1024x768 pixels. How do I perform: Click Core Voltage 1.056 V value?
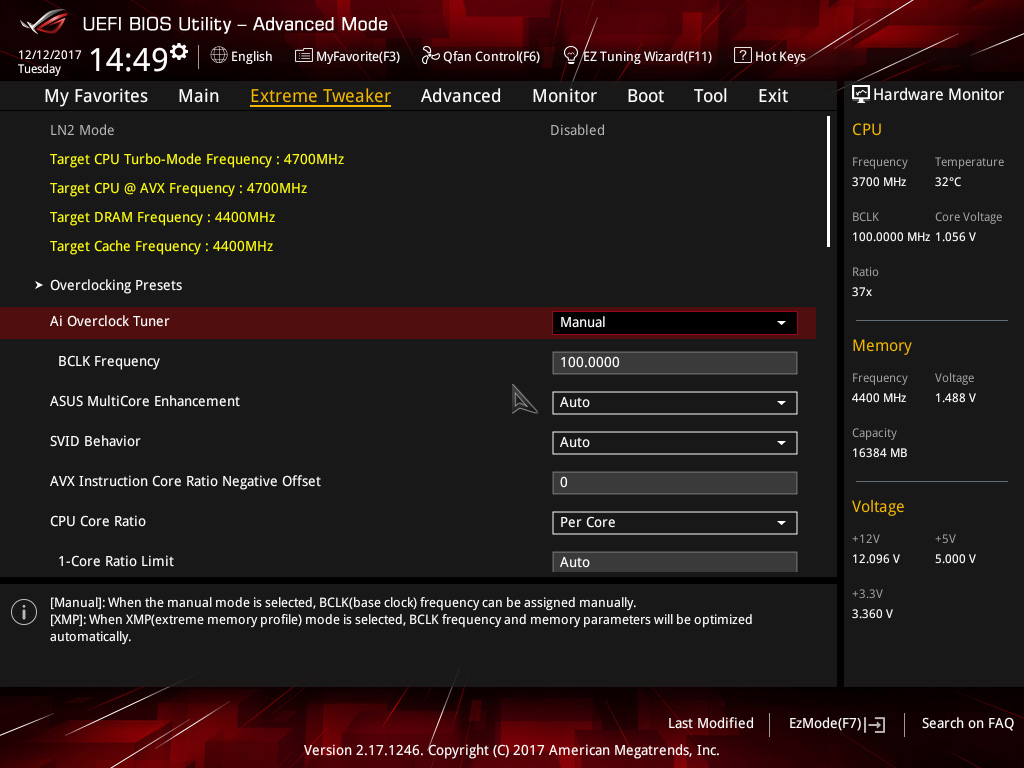pos(955,236)
